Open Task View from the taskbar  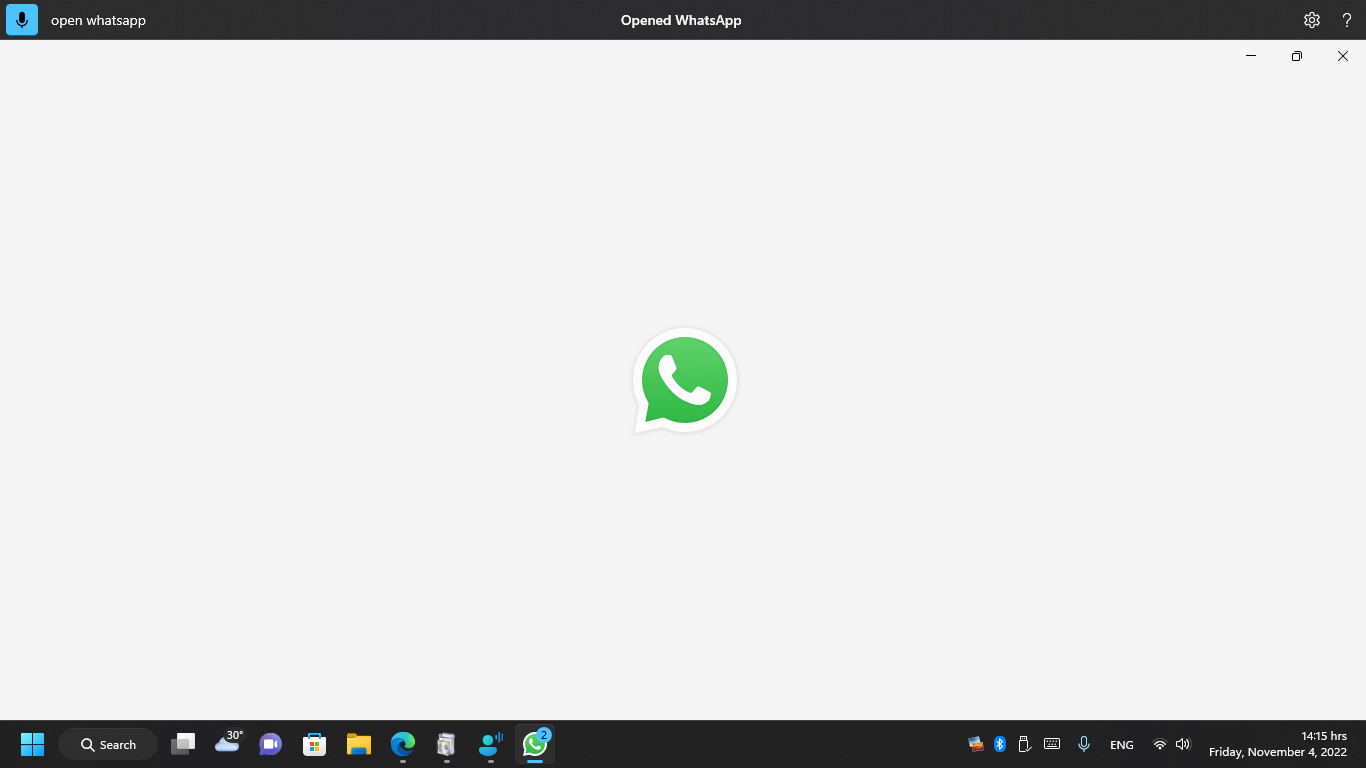pyautogui.click(x=183, y=744)
